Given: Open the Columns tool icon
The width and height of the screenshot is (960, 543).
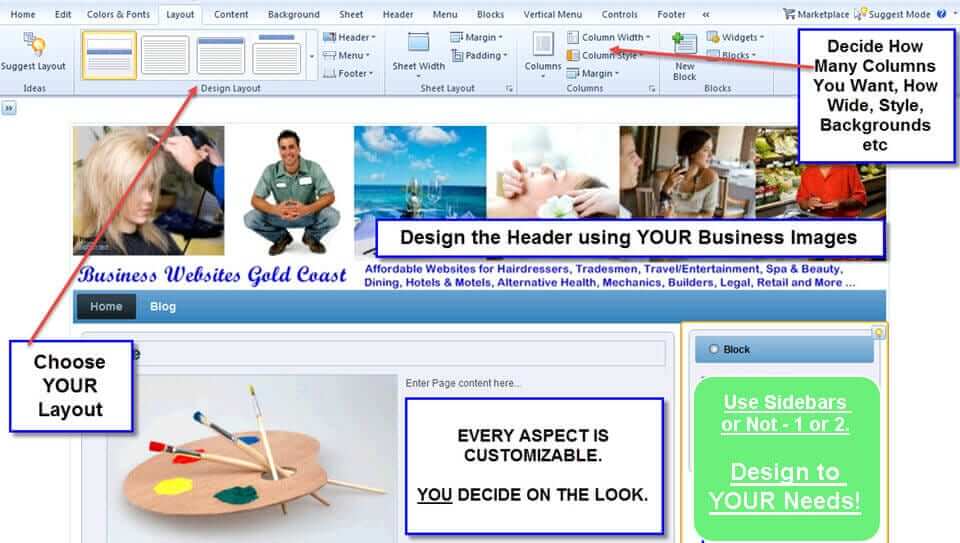Looking at the screenshot, I should point(543,45).
